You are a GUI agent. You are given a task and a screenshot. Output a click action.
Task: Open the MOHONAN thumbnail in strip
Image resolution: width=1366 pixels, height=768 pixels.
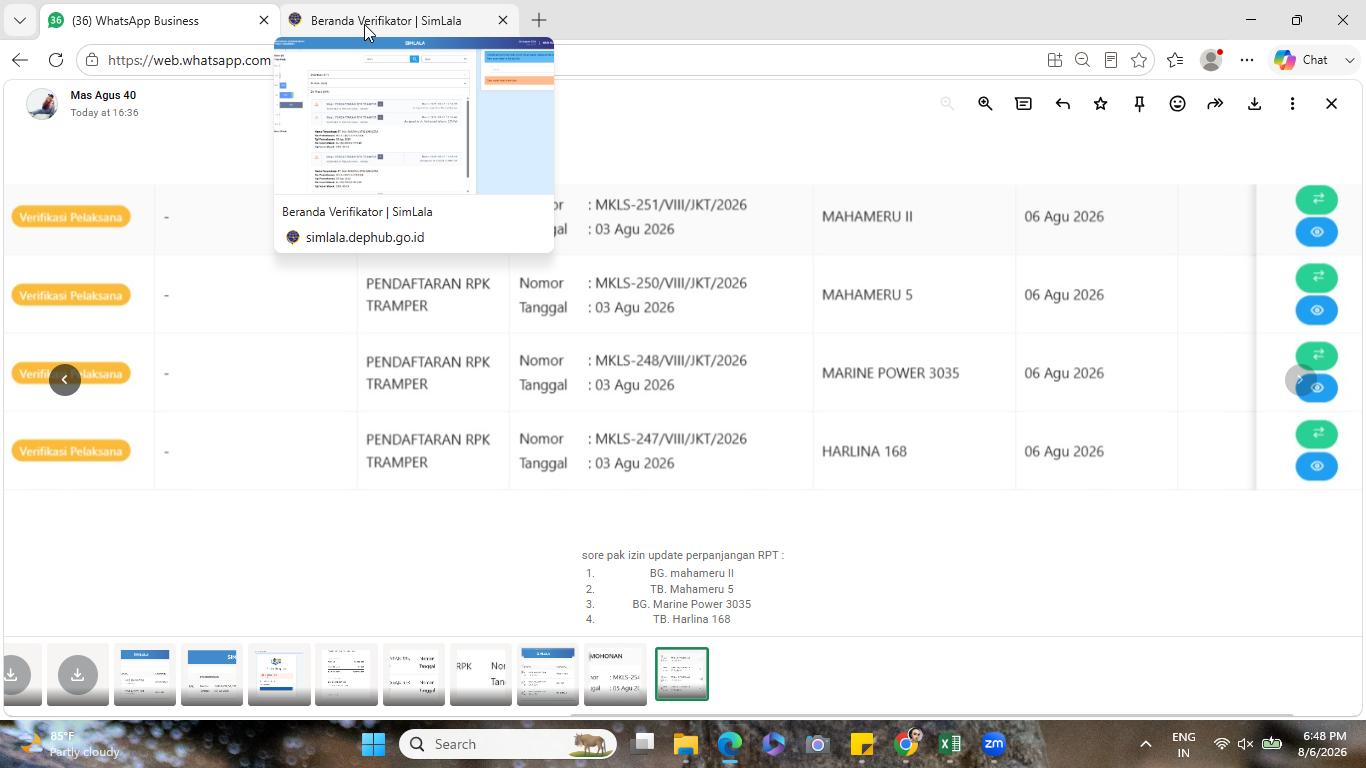(x=615, y=674)
